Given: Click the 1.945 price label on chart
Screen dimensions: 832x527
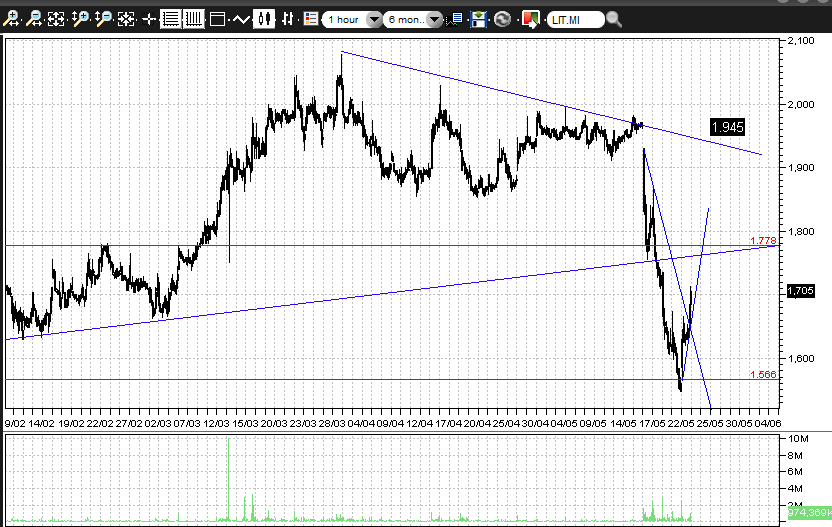Looking at the screenshot, I should click(x=727, y=127).
